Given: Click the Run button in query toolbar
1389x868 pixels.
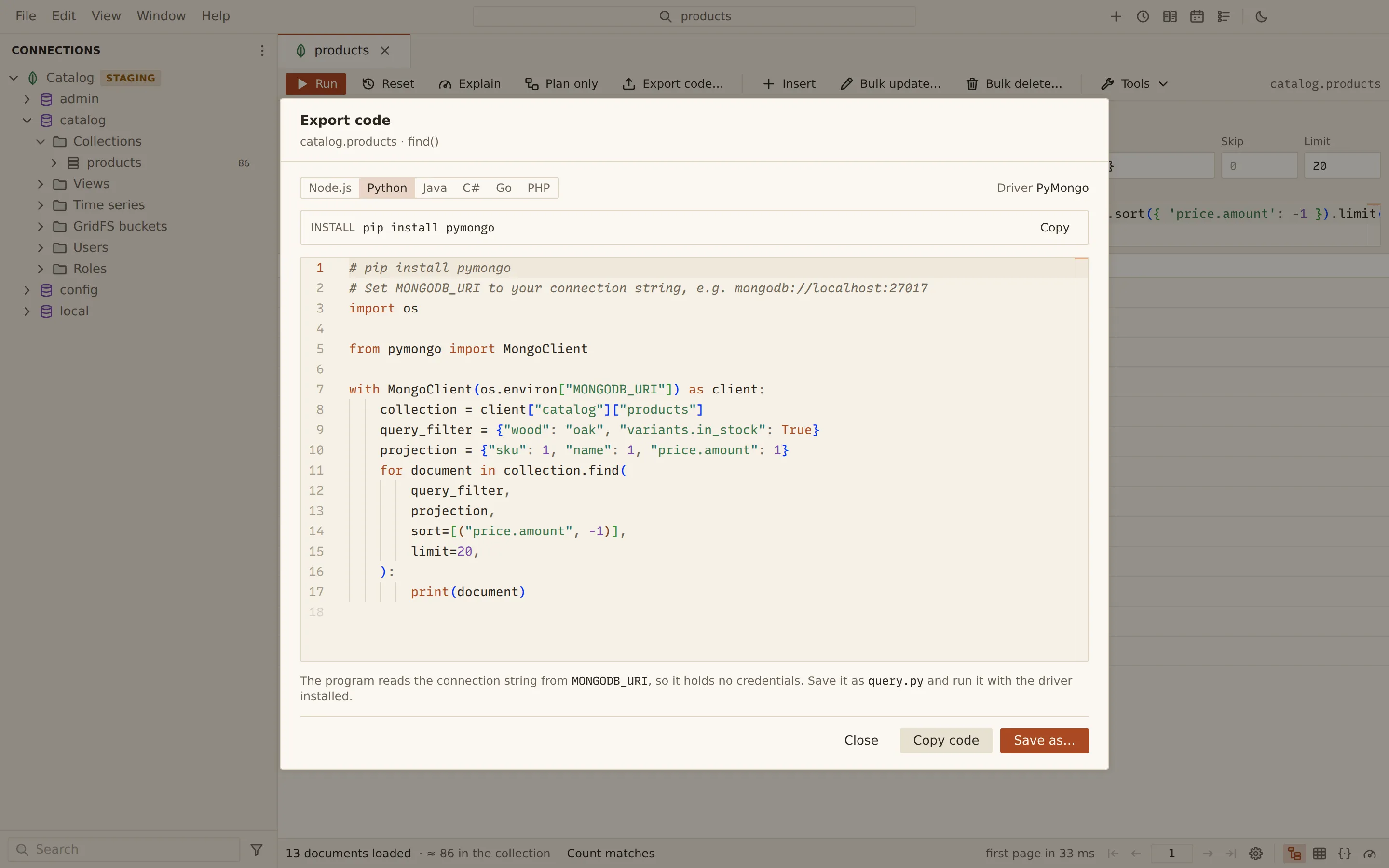Looking at the screenshot, I should click(316, 84).
